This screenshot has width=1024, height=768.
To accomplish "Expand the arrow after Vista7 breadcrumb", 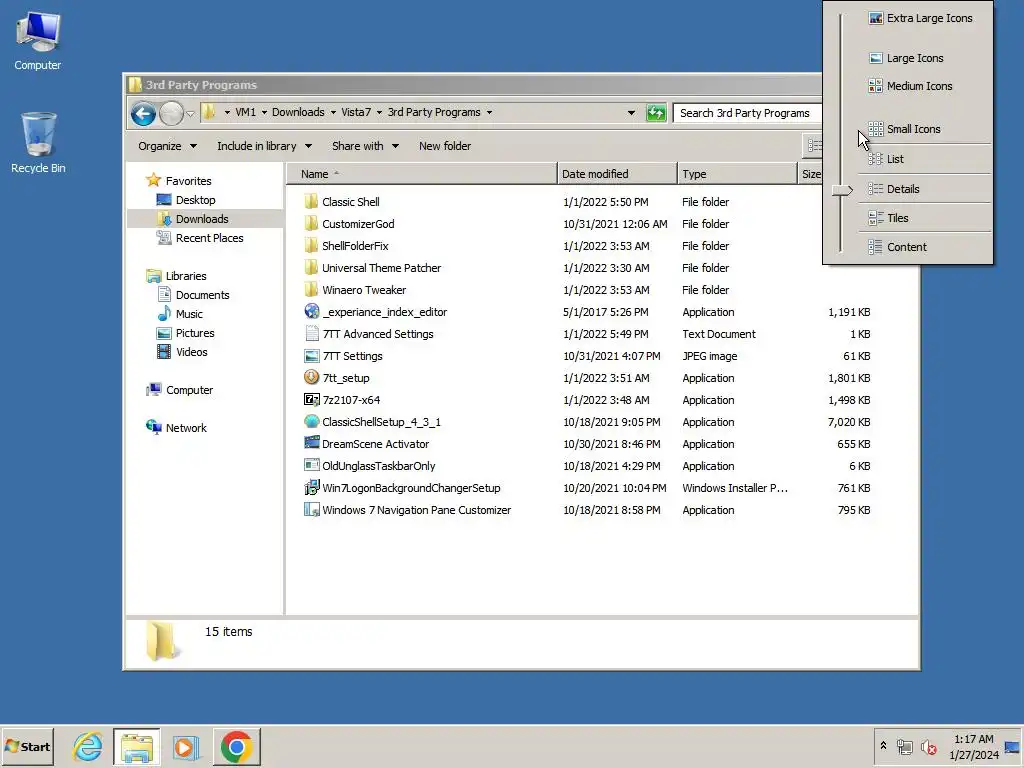I will coord(379,112).
